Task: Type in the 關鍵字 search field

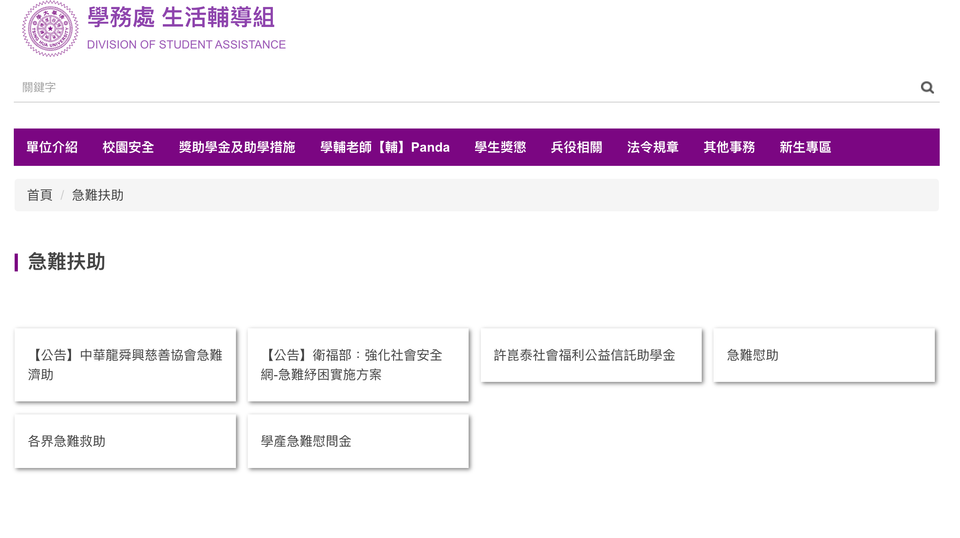Action: tap(460, 87)
